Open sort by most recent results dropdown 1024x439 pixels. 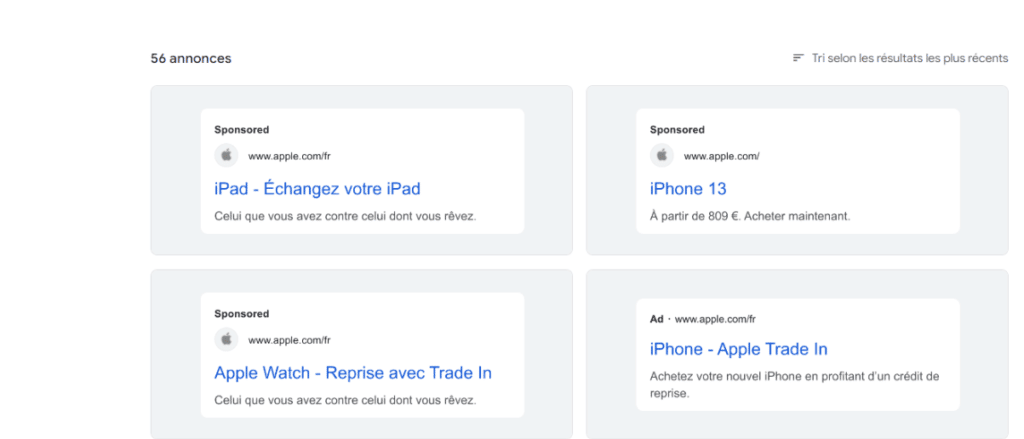tap(900, 58)
